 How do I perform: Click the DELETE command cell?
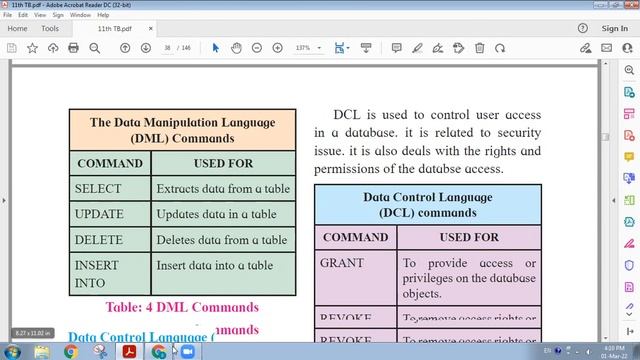(x=110, y=240)
